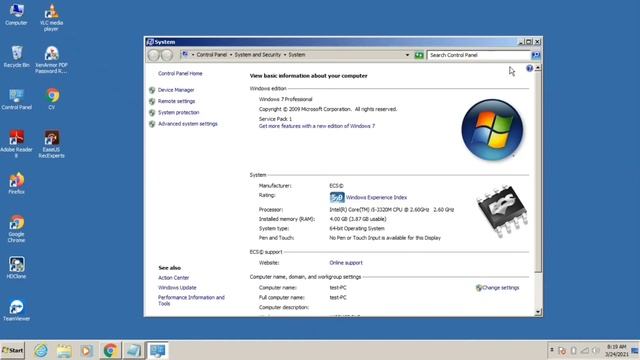Click the Start button
Screen dimensions: 640x360
coord(13,350)
